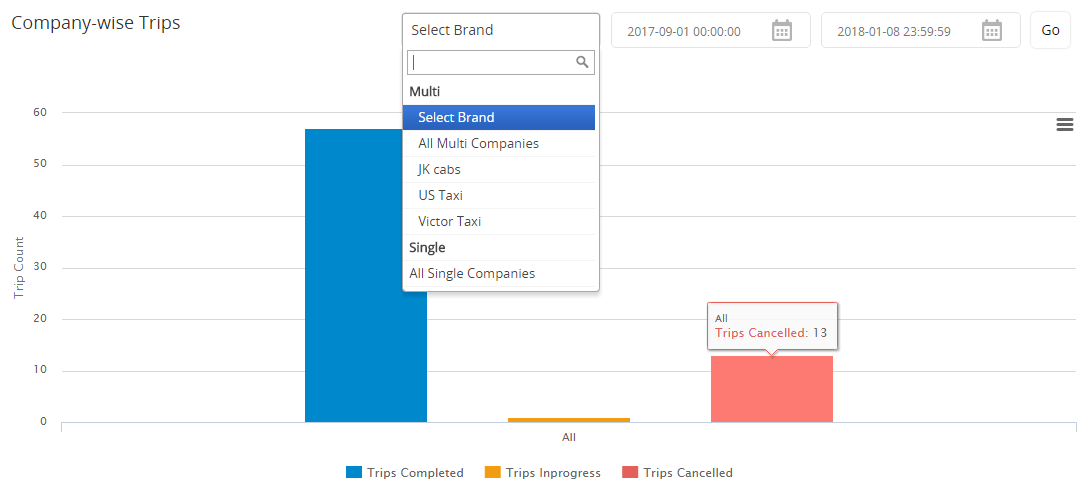Pick US Taxi in dropdown
1082x493 pixels.
[440, 195]
